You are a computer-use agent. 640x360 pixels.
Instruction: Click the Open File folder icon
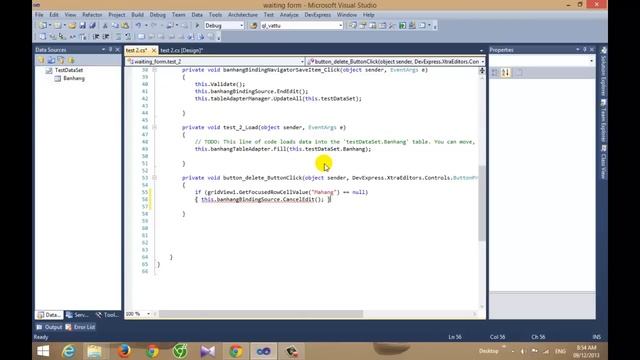(x=72, y=26)
